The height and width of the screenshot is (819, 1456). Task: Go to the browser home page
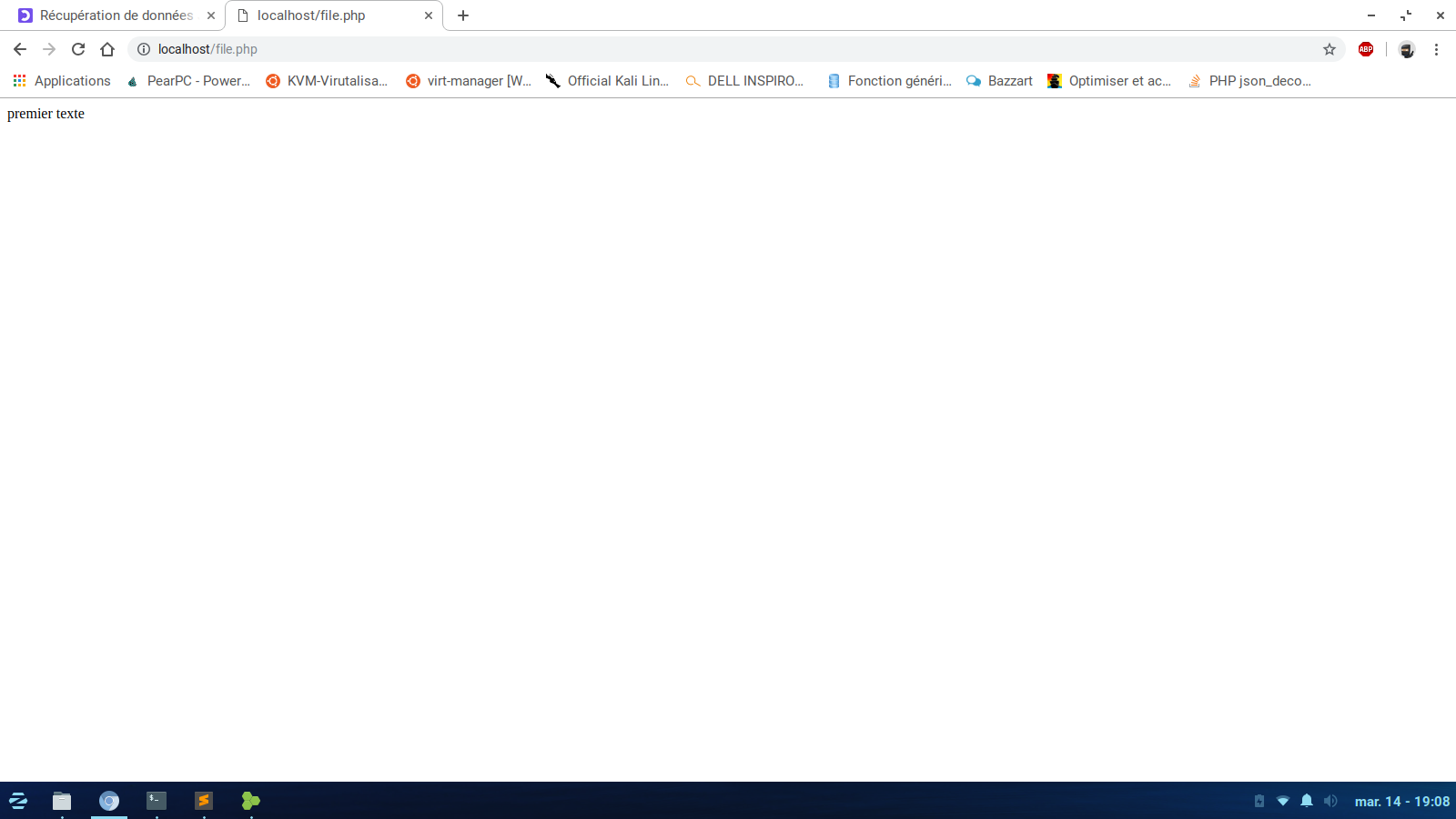coord(107,49)
